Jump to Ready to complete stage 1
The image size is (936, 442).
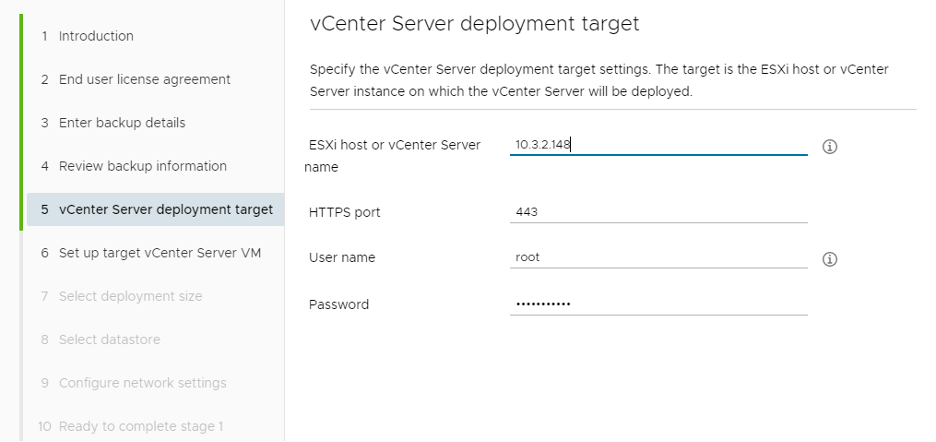(140, 427)
